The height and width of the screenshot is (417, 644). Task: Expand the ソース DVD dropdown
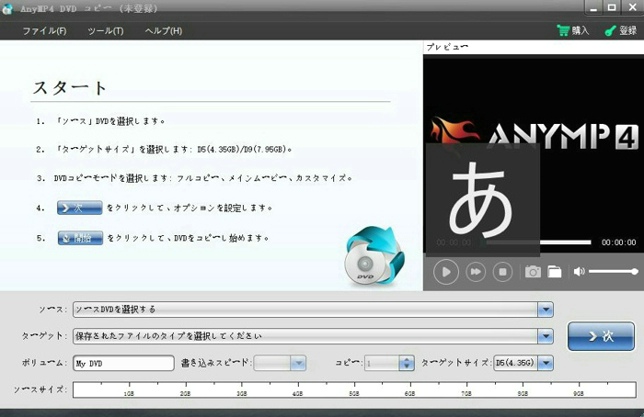coord(545,310)
